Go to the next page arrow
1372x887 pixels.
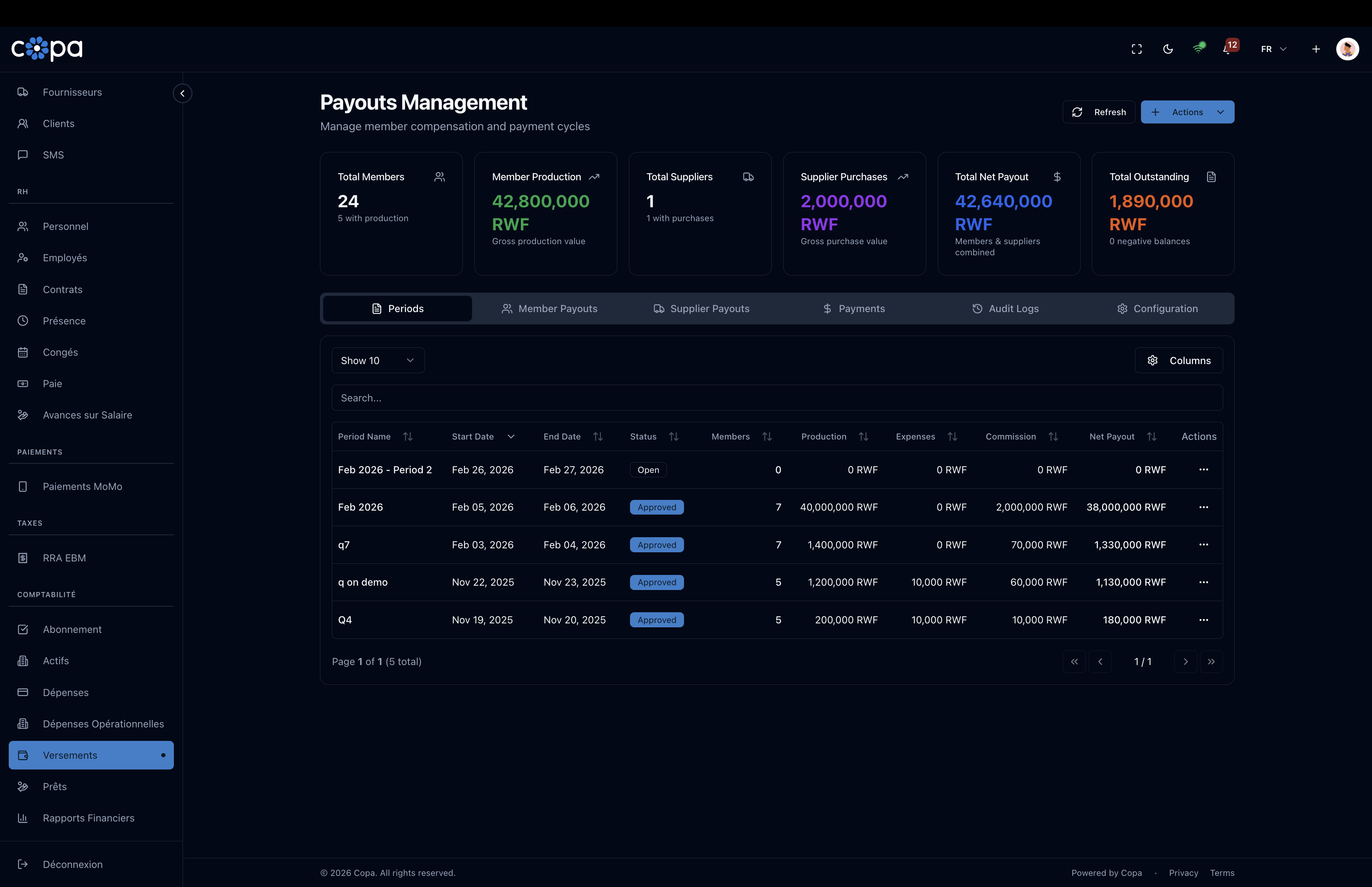tap(1185, 662)
